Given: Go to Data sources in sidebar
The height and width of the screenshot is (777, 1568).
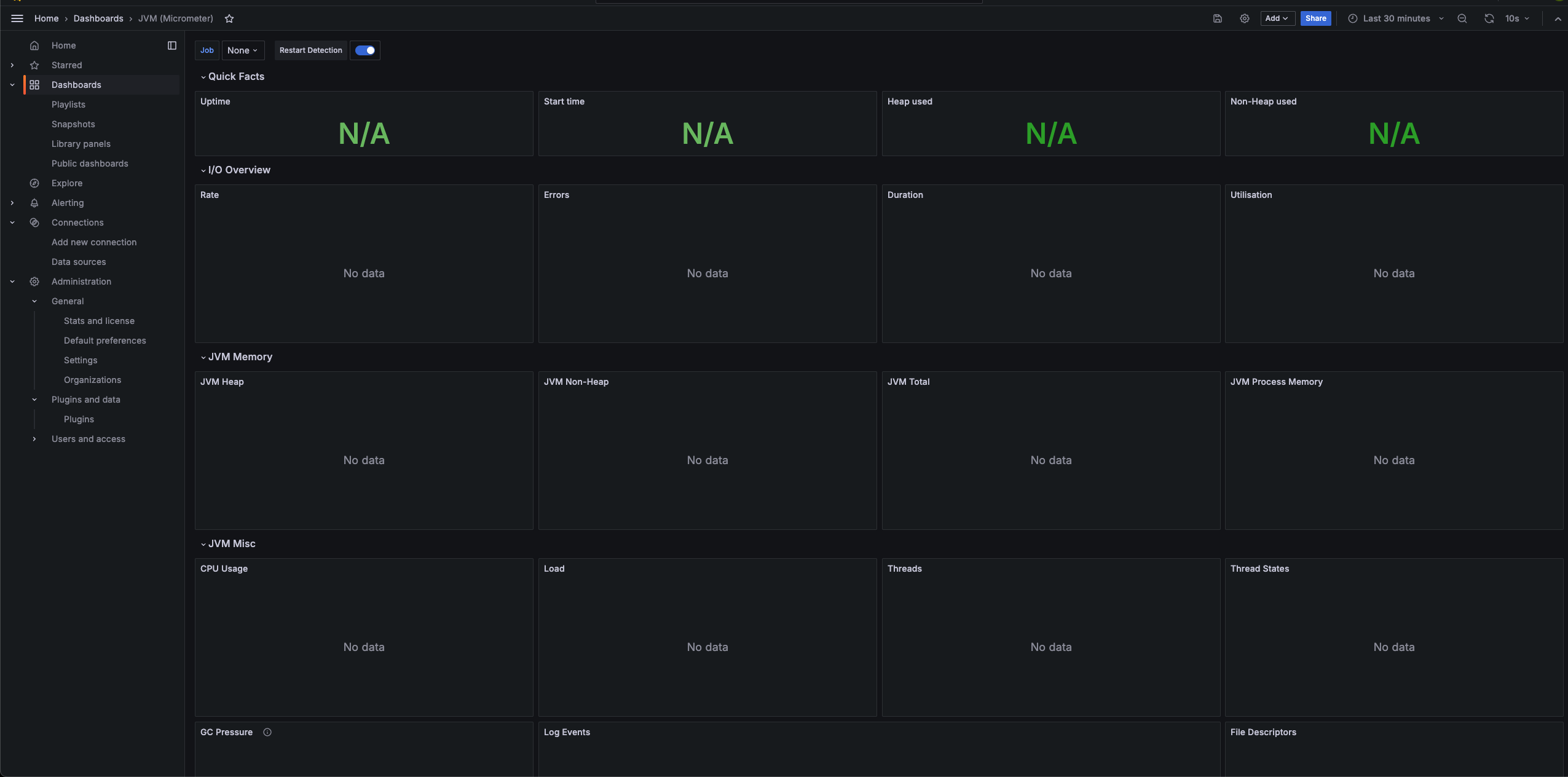Looking at the screenshot, I should pos(79,262).
